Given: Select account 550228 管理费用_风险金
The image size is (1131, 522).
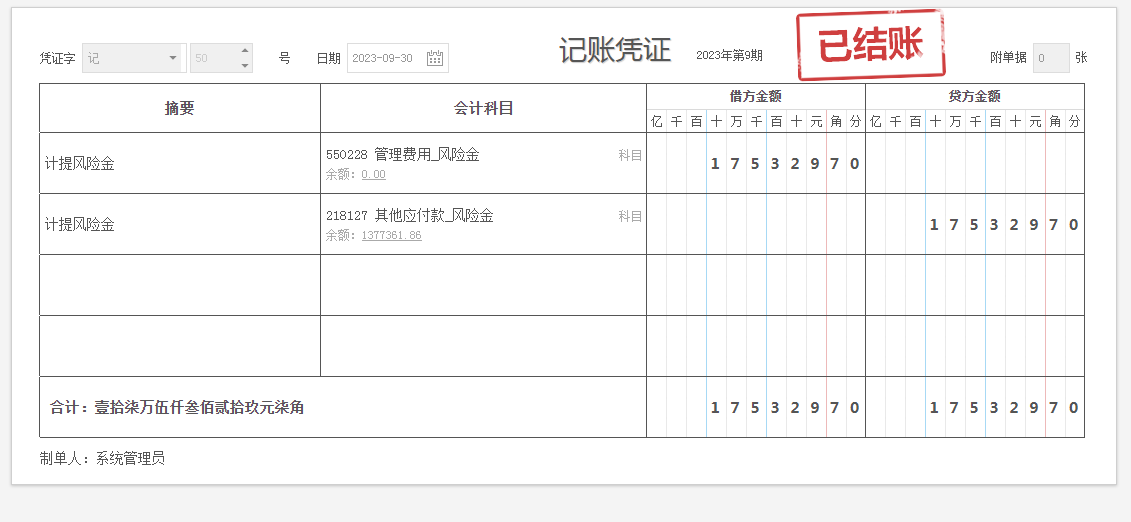Looking at the screenshot, I should 403,155.
